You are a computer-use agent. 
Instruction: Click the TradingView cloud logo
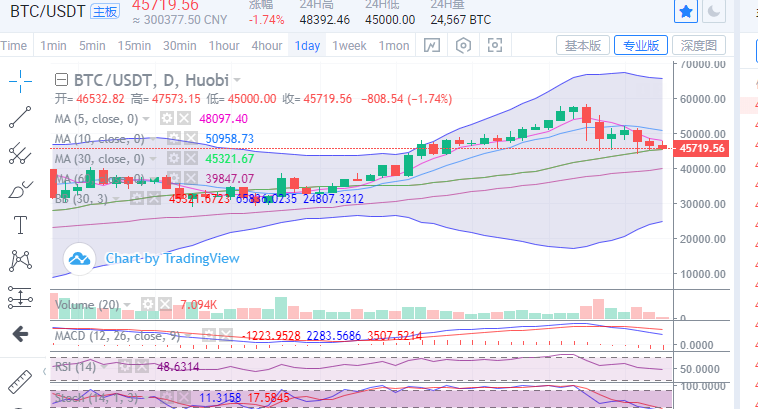tap(79, 259)
